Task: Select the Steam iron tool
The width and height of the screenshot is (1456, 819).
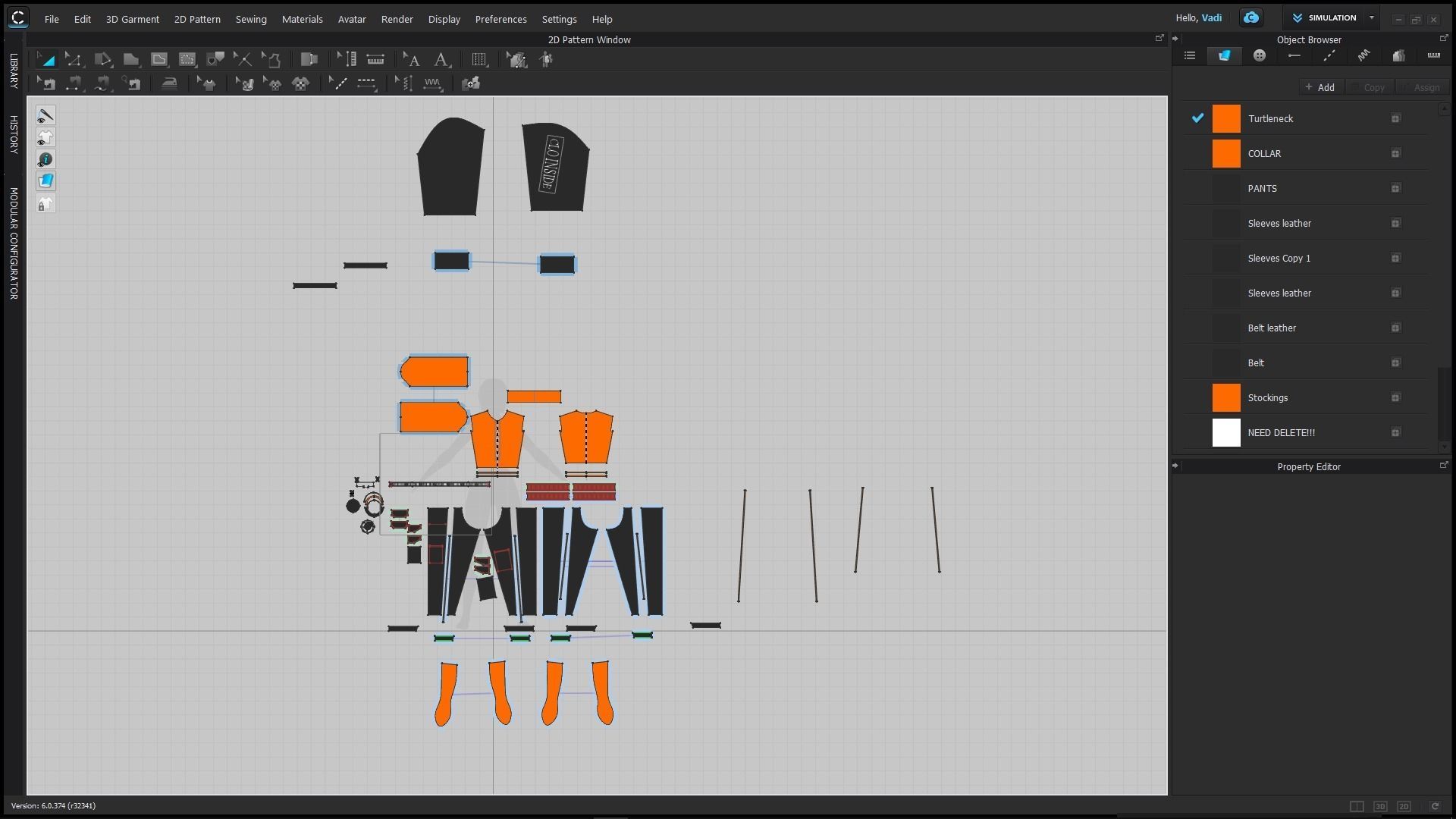Action: [169, 83]
